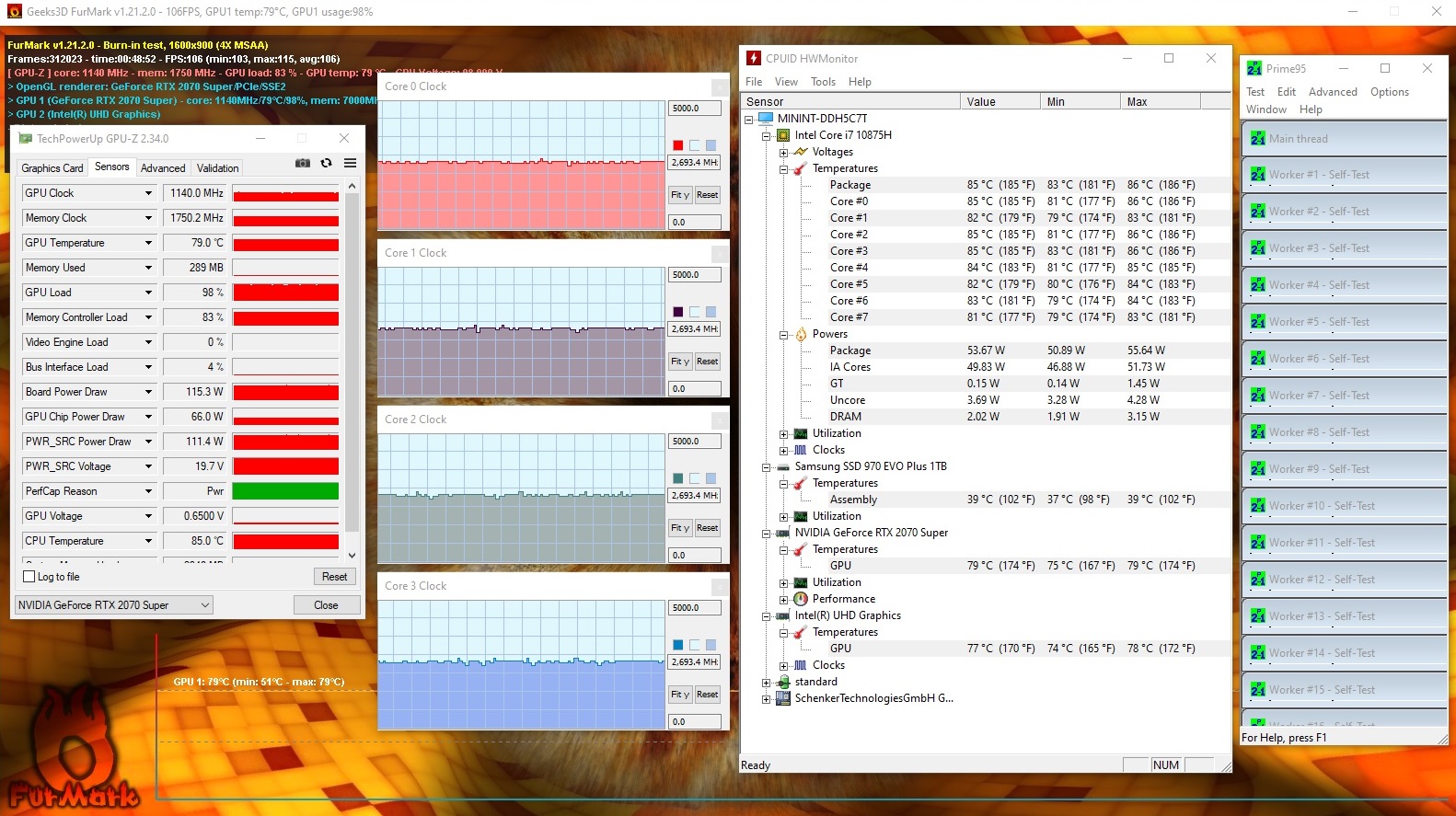
Task: Open the Options menu in Prime95
Action: click(1389, 92)
